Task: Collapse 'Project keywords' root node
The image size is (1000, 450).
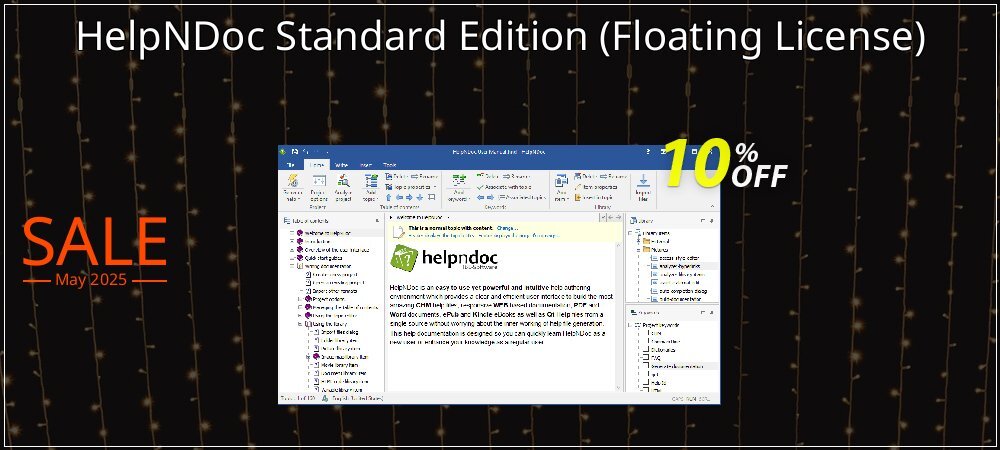Action: pos(631,325)
